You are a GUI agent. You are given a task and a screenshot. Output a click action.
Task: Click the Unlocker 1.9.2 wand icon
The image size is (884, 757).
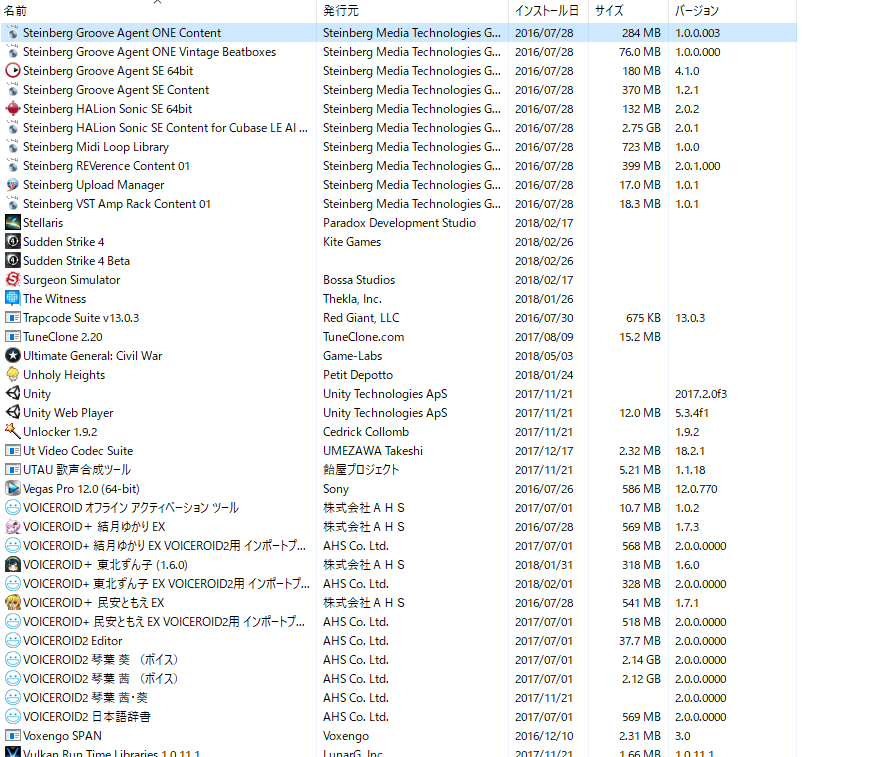point(12,432)
